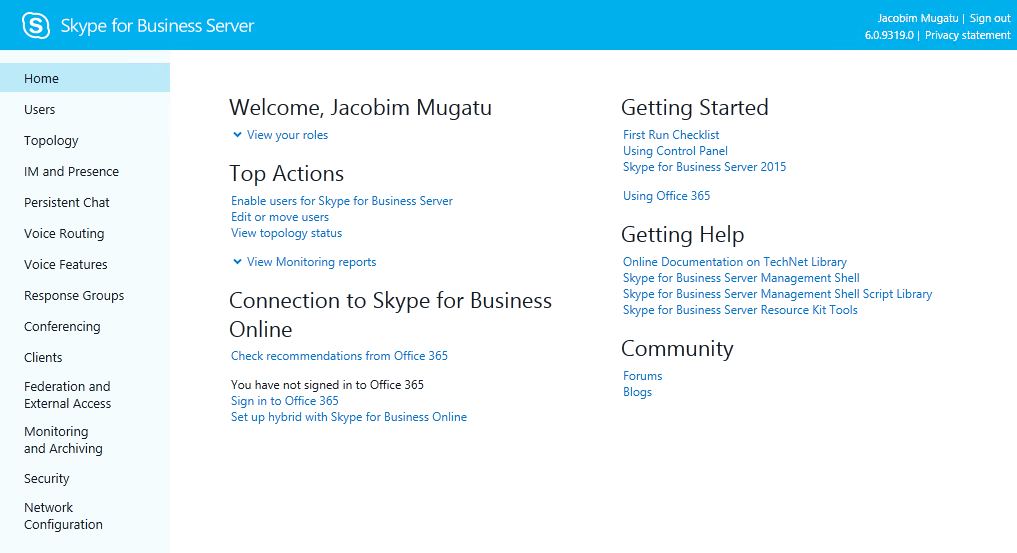Open Management Shell Script Library link
This screenshot has height=553, width=1017.
pos(778,294)
